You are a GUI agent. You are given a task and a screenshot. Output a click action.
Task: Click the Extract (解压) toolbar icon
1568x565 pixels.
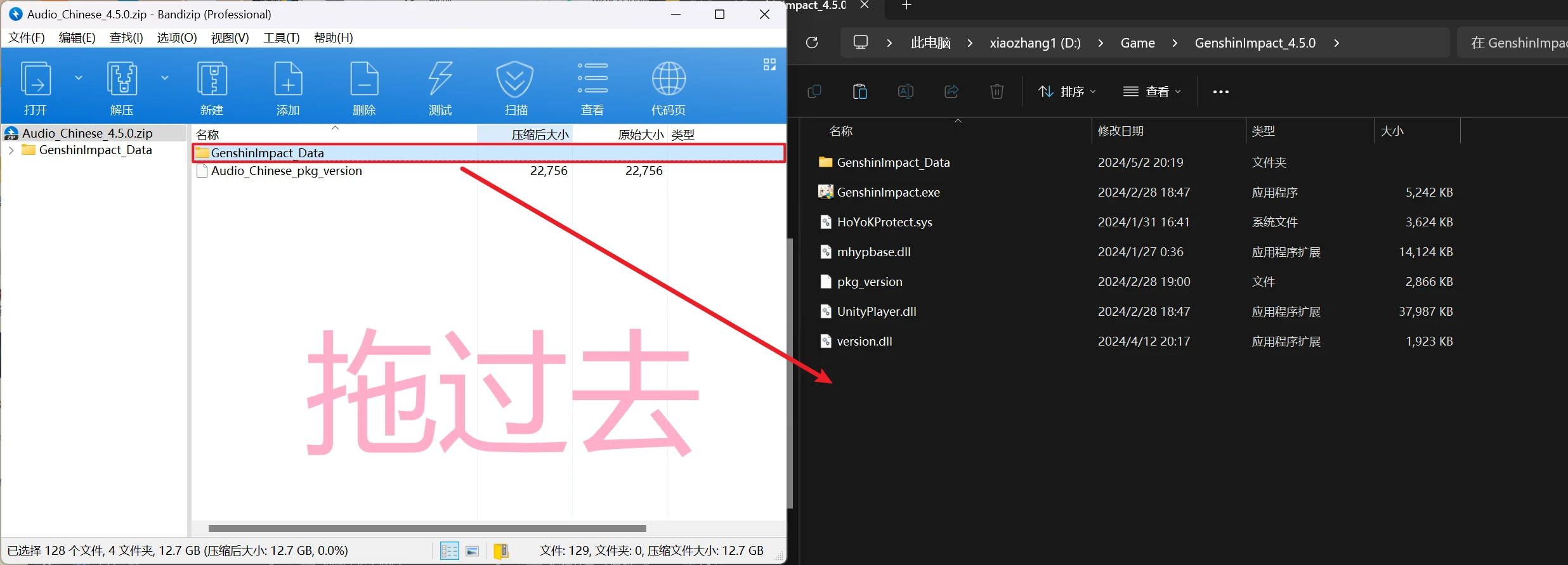pyautogui.click(x=122, y=88)
